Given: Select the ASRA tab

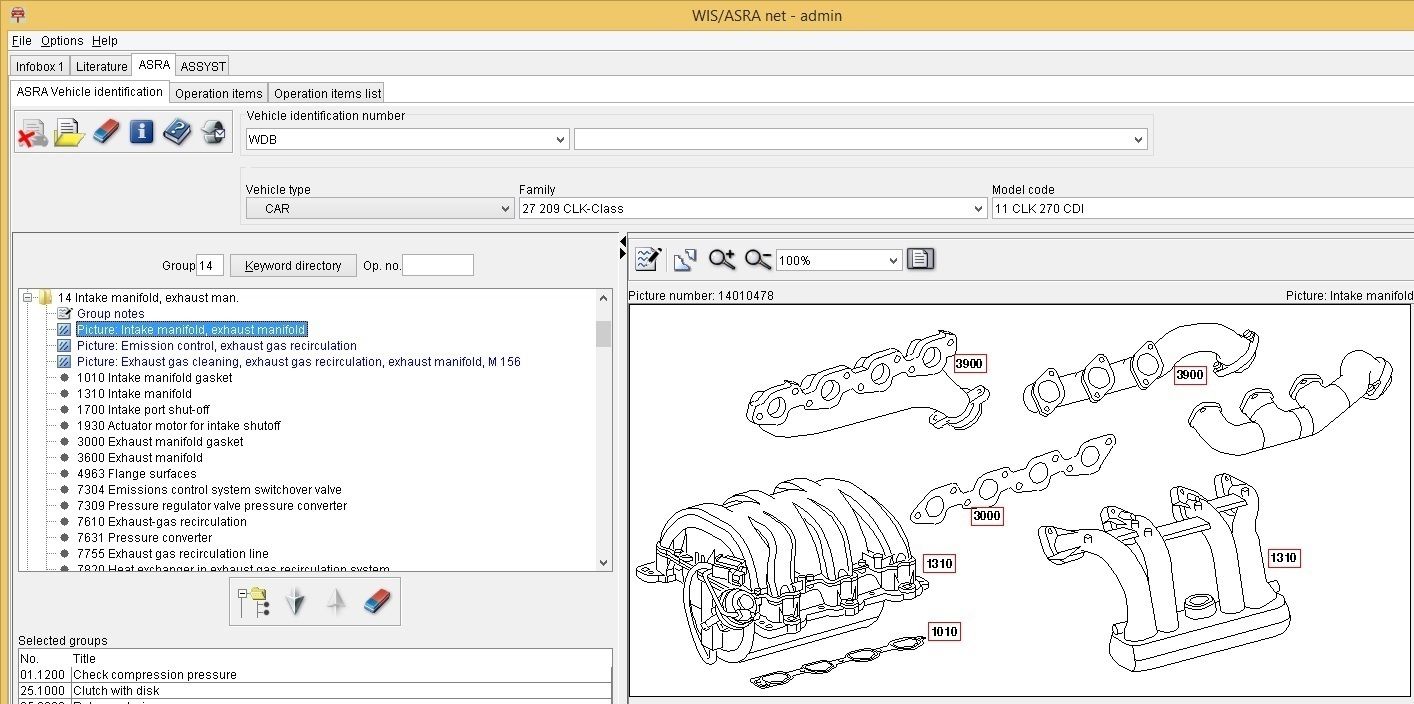Looking at the screenshot, I should pos(154,65).
